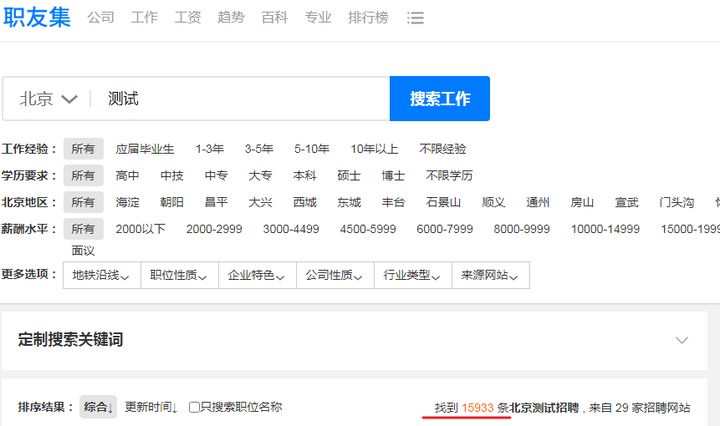The image size is (720, 426).
Task: Go to 百科 nav item
Action: tap(275, 17)
